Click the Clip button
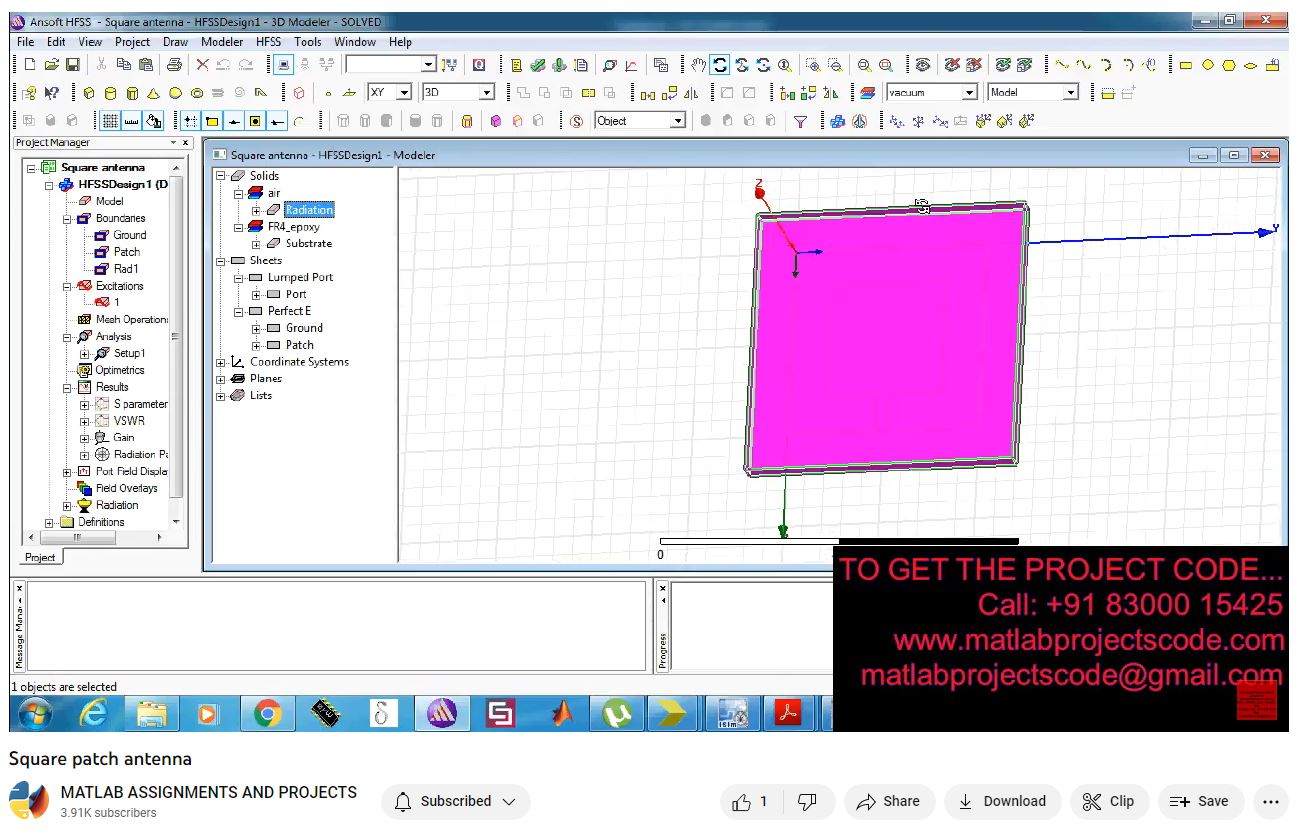1300x833 pixels. pos(1109,801)
